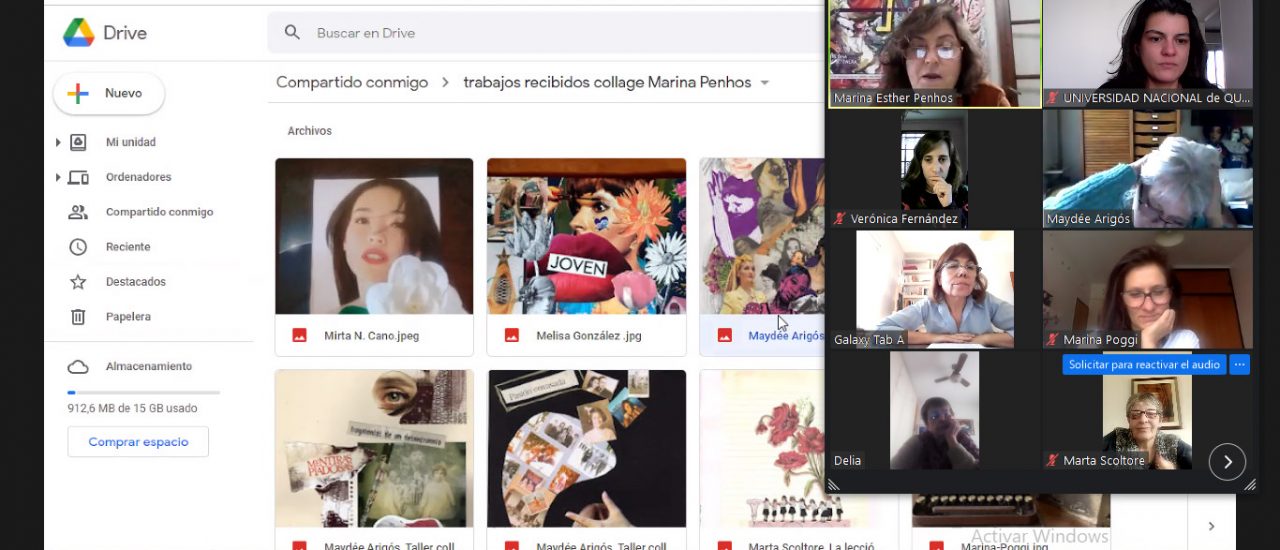Click the Google Drive logo
This screenshot has height=550, width=1280.
pyautogui.click(x=79, y=33)
